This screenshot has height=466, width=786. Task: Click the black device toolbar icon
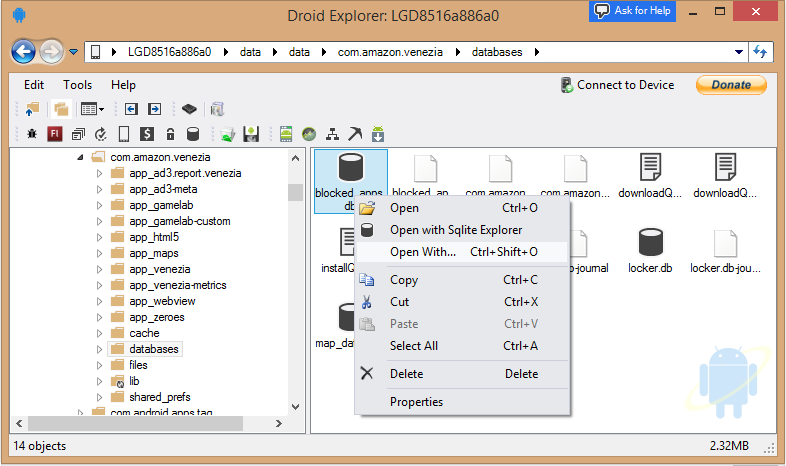click(x=189, y=109)
